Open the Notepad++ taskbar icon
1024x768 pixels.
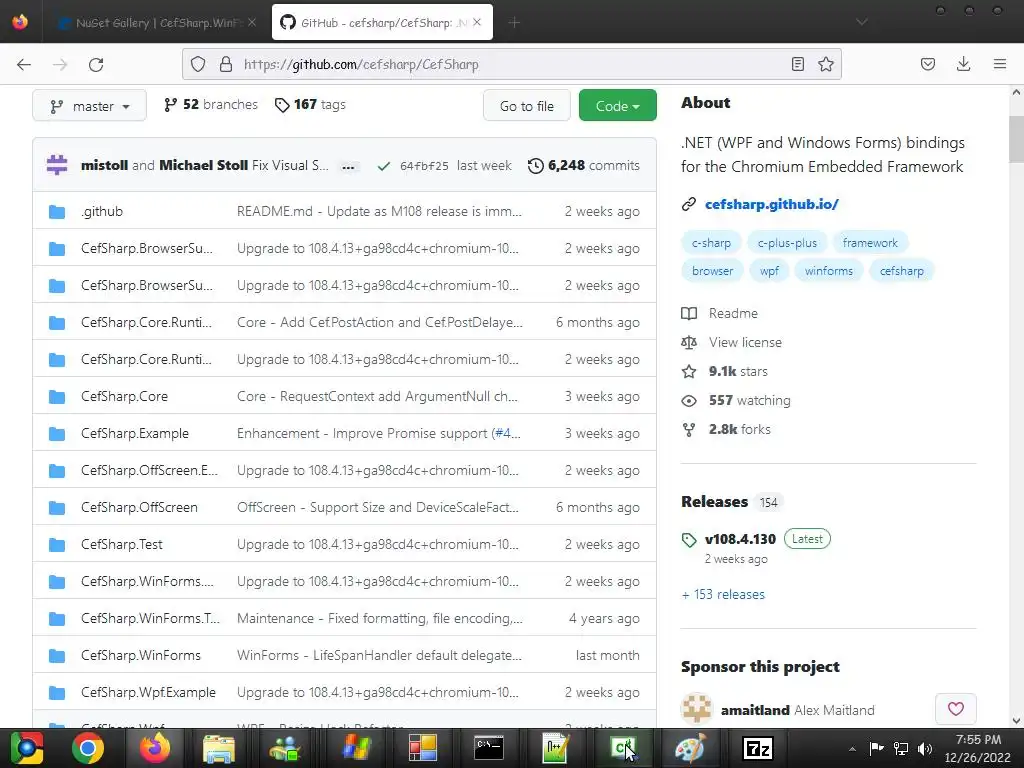click(x=556, y=748)
